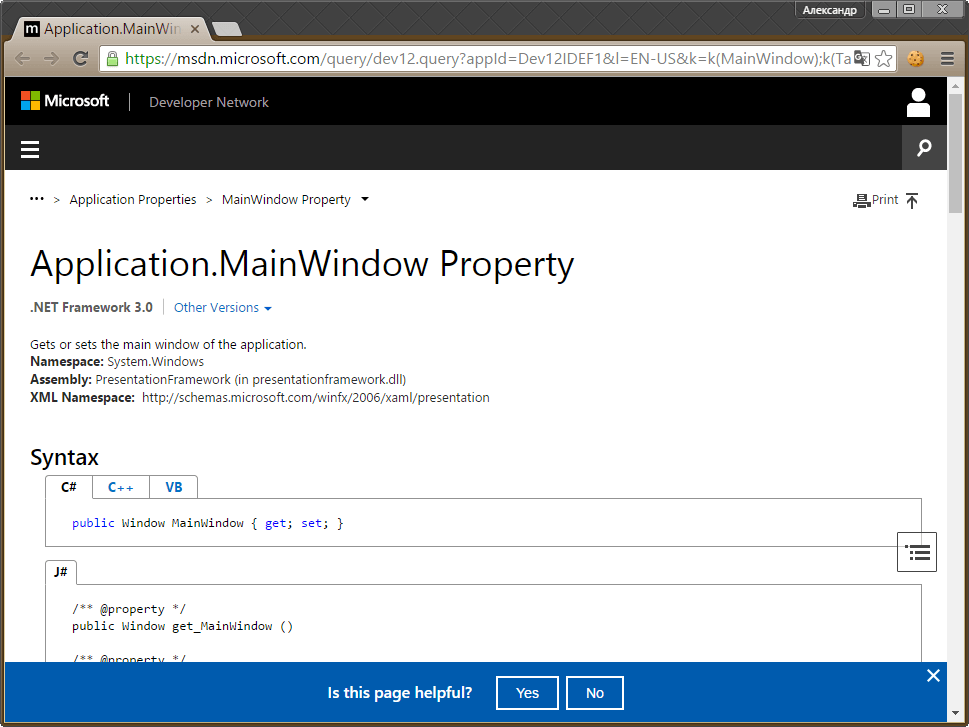Click the PresentationFramework assembly text
Image resolution: width=969 pixels, height=727 pixels.
tap(250, 380)
